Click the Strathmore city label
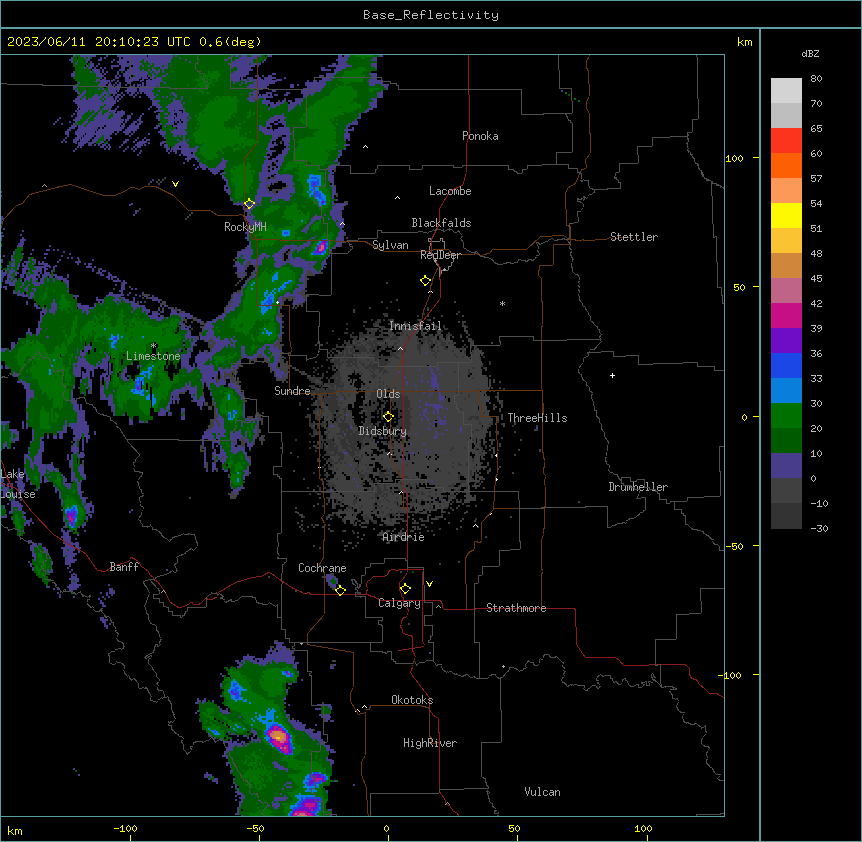862x842 pixels. (x=516, y=608)
